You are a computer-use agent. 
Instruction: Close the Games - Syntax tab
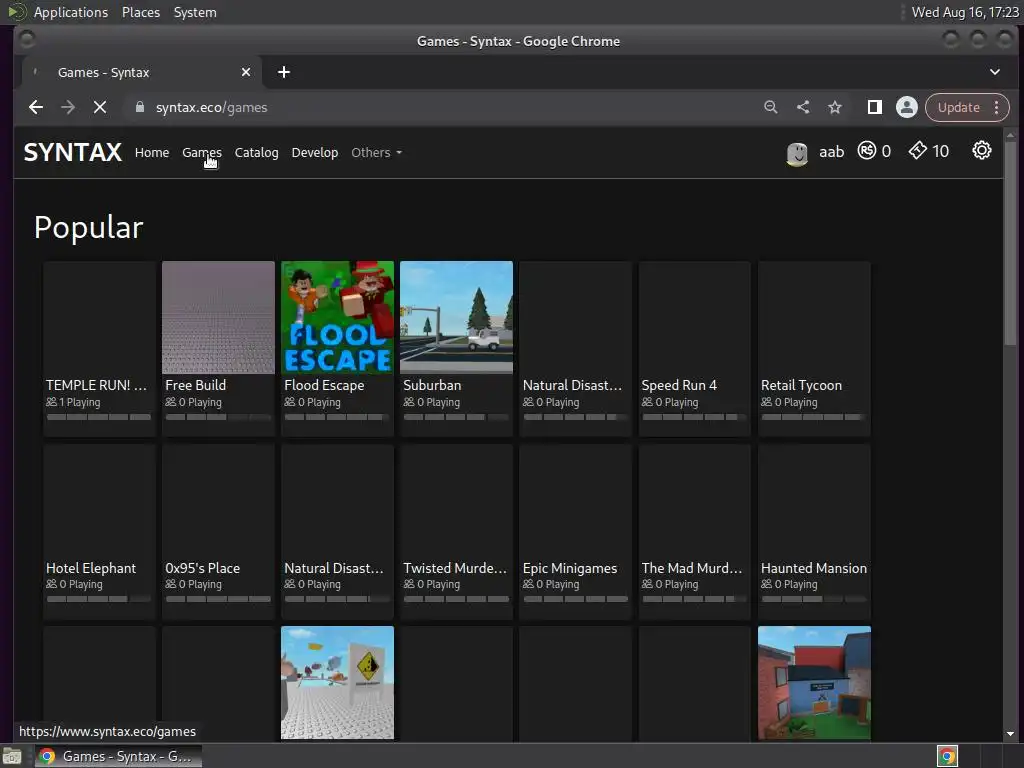pyautogui.click(x=246, y=72)
